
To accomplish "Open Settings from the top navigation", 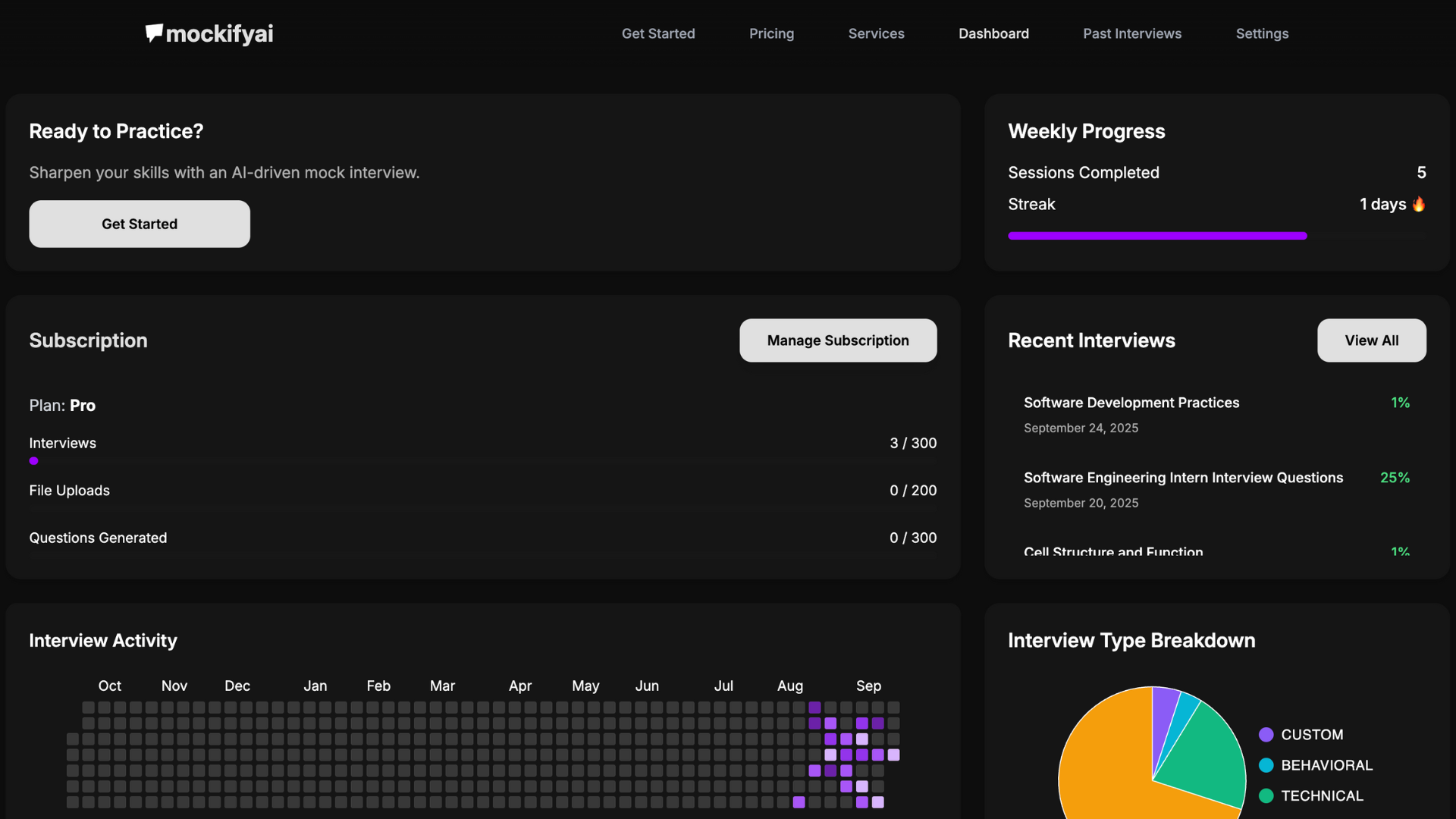I will tap(1262, 33).
